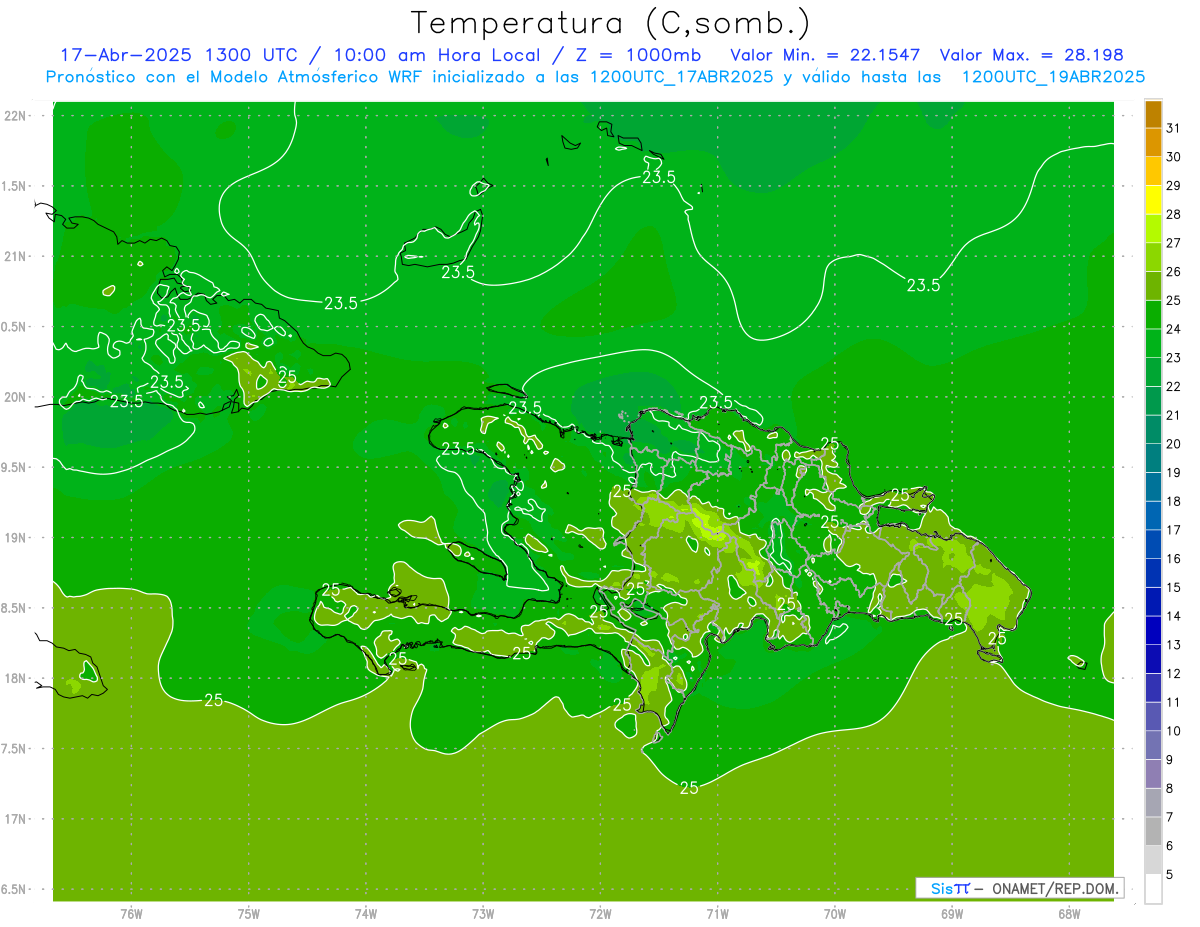The width and height of the screenshot is (1200, 927).
Task: Click the legend value '17'
Action: [x=1174, y=530]
